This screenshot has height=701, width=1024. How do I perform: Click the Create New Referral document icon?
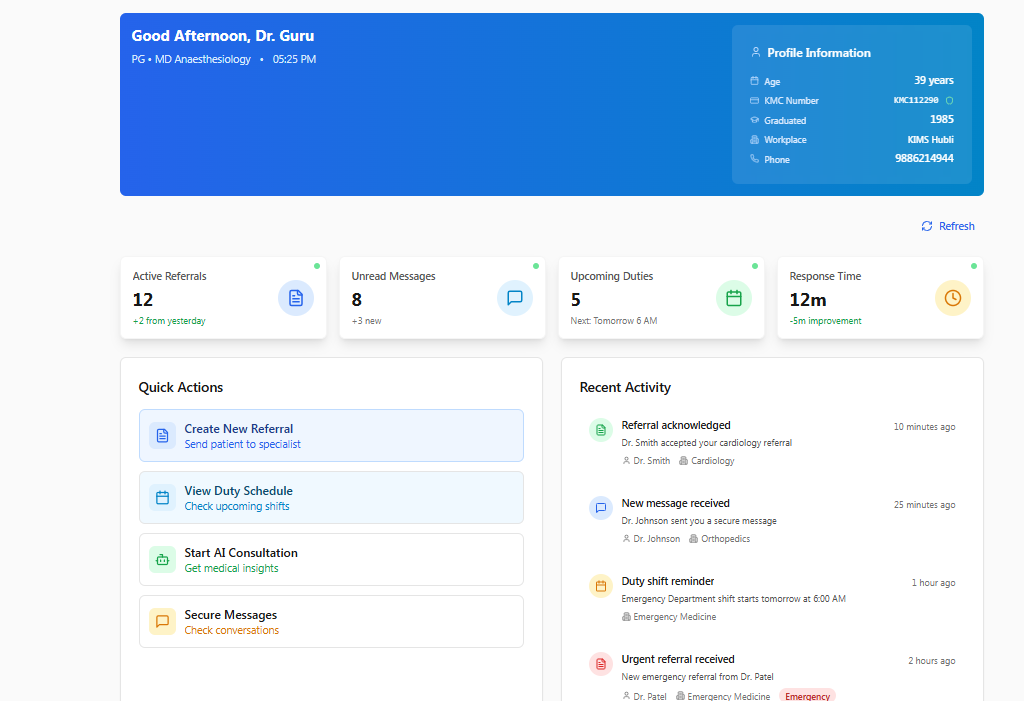click(163, 436)
